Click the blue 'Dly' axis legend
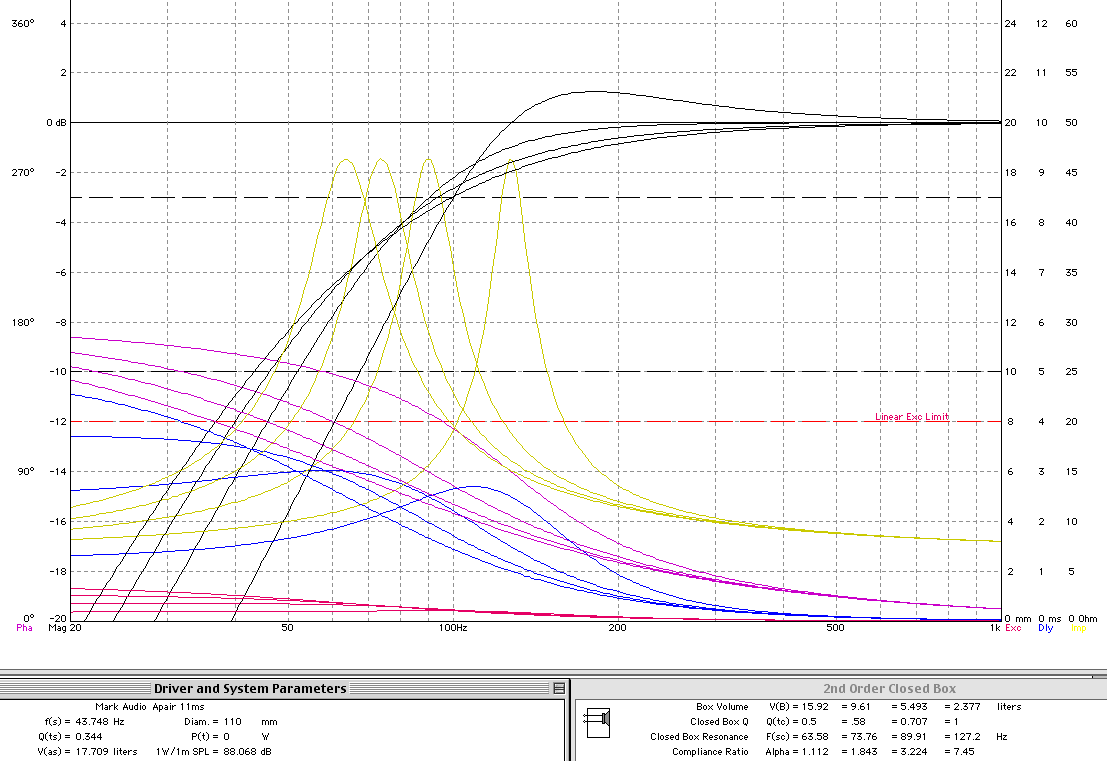 click(x=1046, y=628)
